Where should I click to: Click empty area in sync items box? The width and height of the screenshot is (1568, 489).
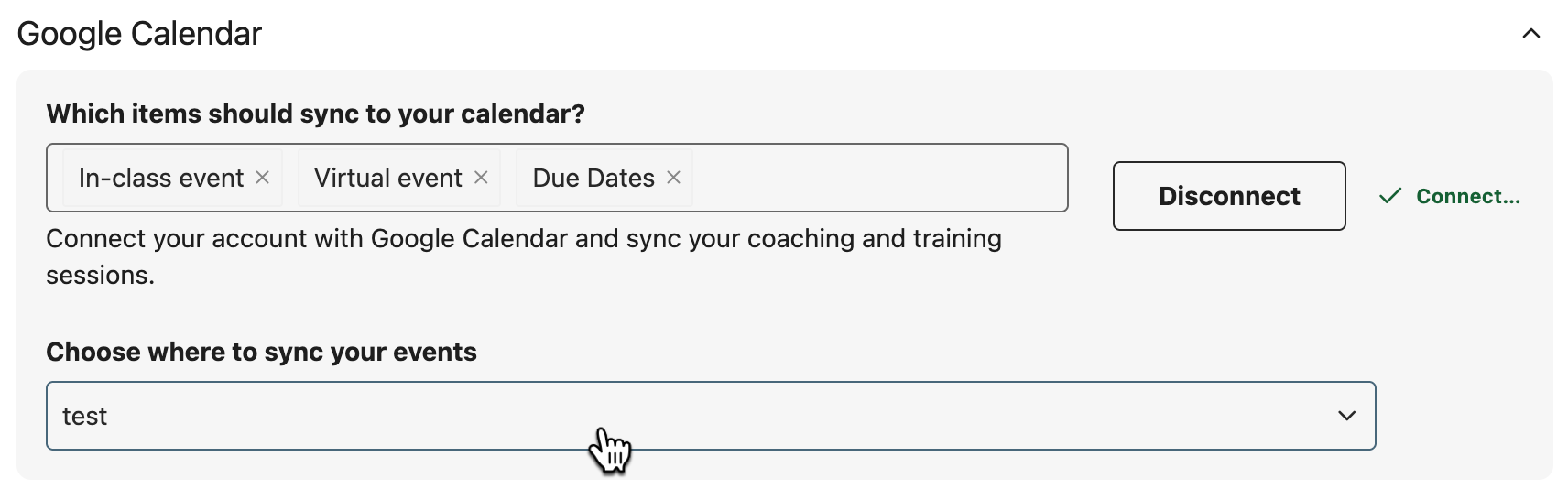(x=879, y=178)
